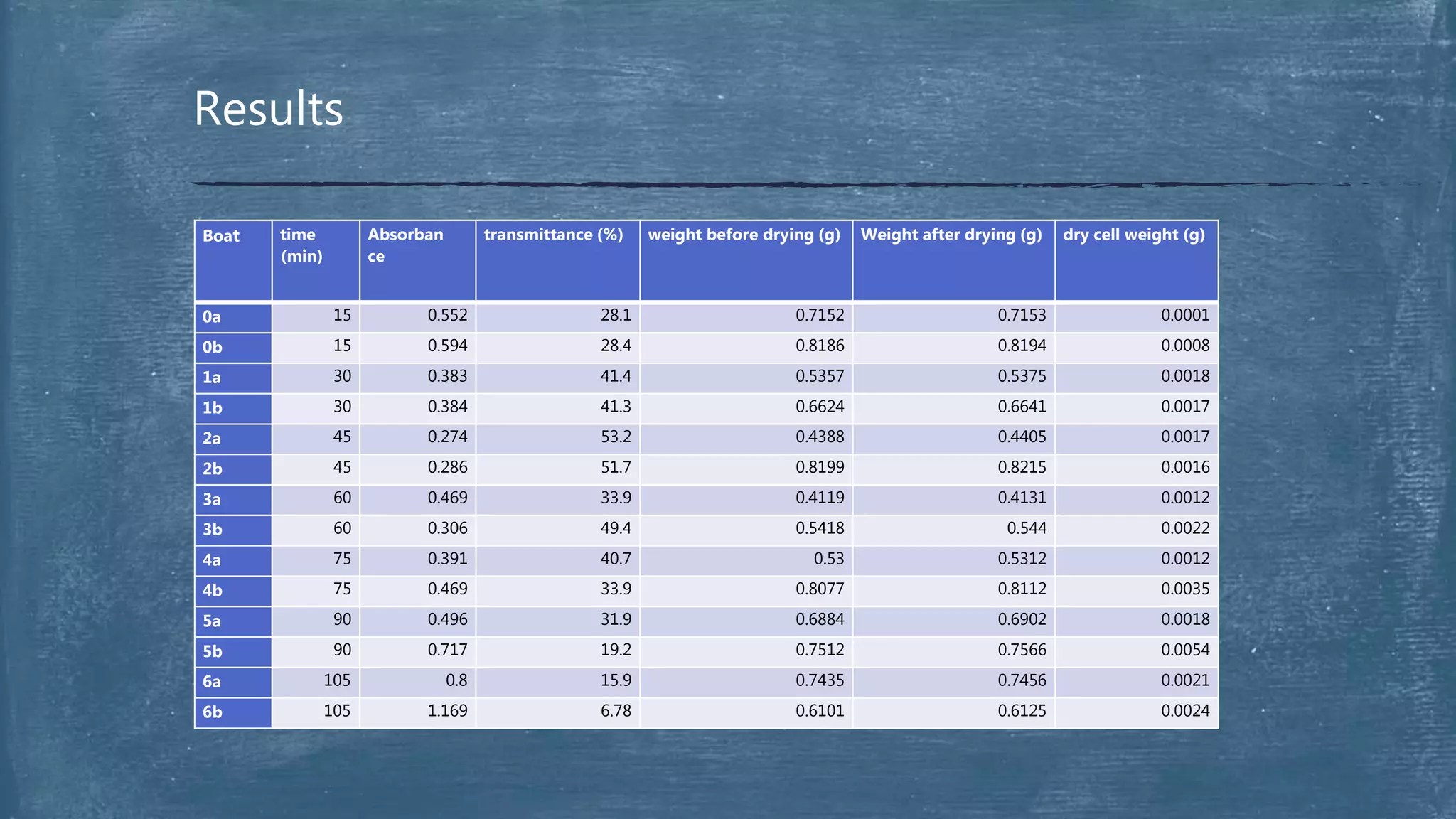Select the Boat column header
Viewport: 1456px width, 819px height.
click(221, 236)
